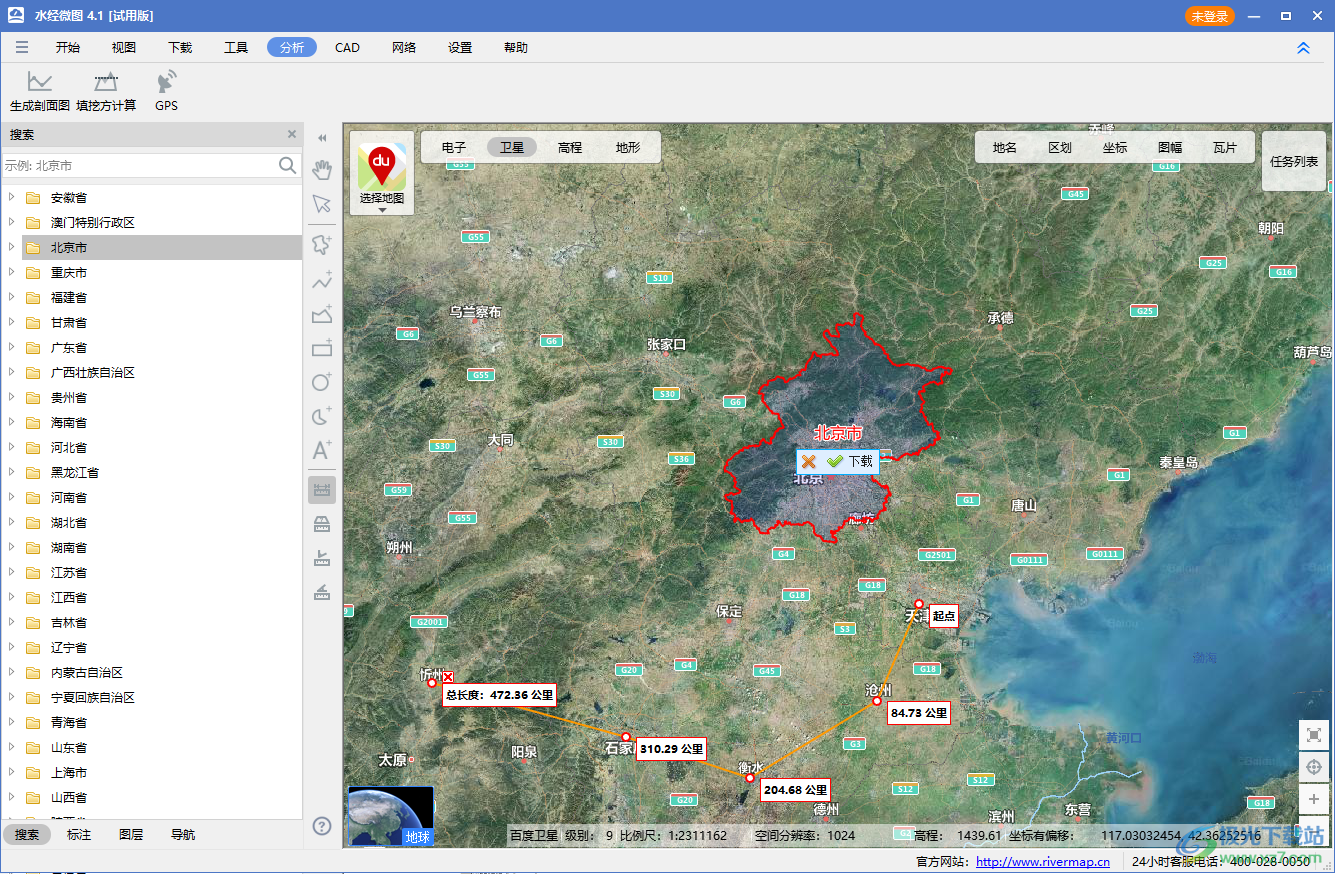Select the draw rectangle tool
The width and height of the screenshot is (1335, 874).
[x=322, y=348]
